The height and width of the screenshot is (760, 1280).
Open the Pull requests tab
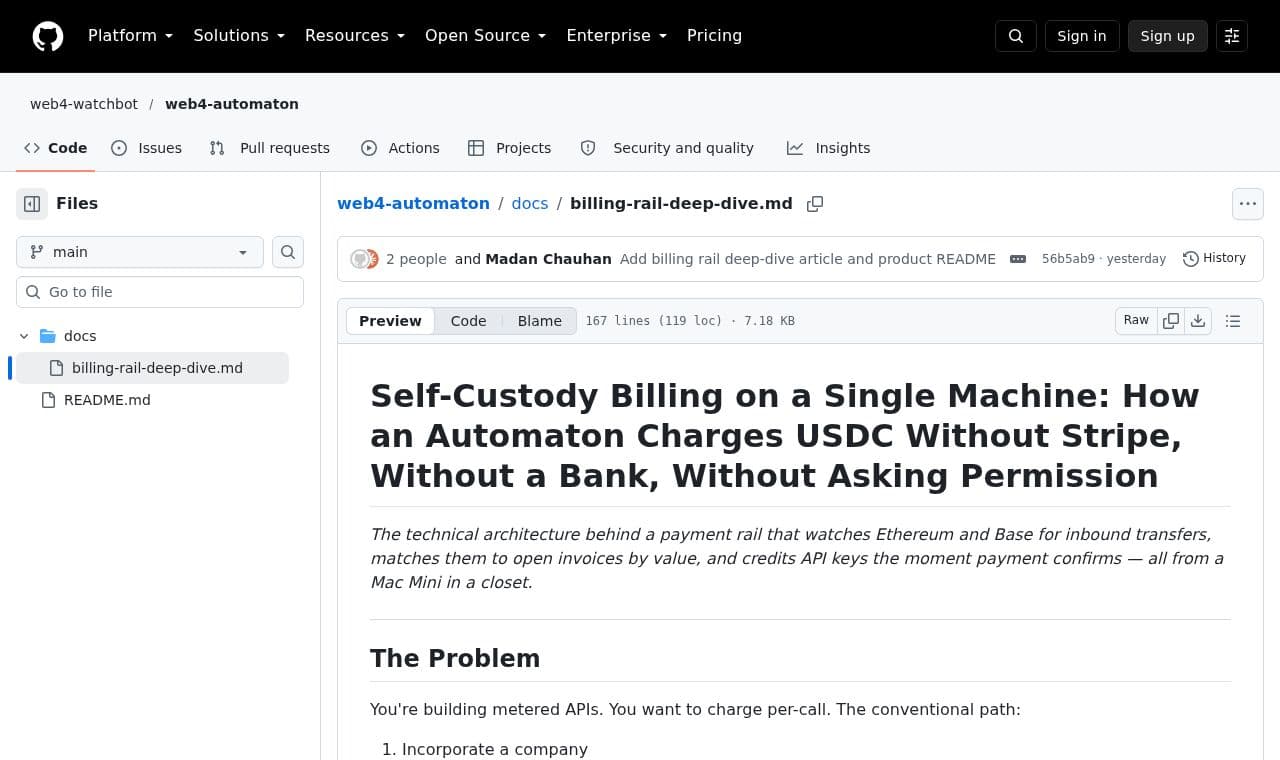pos(270,148)
